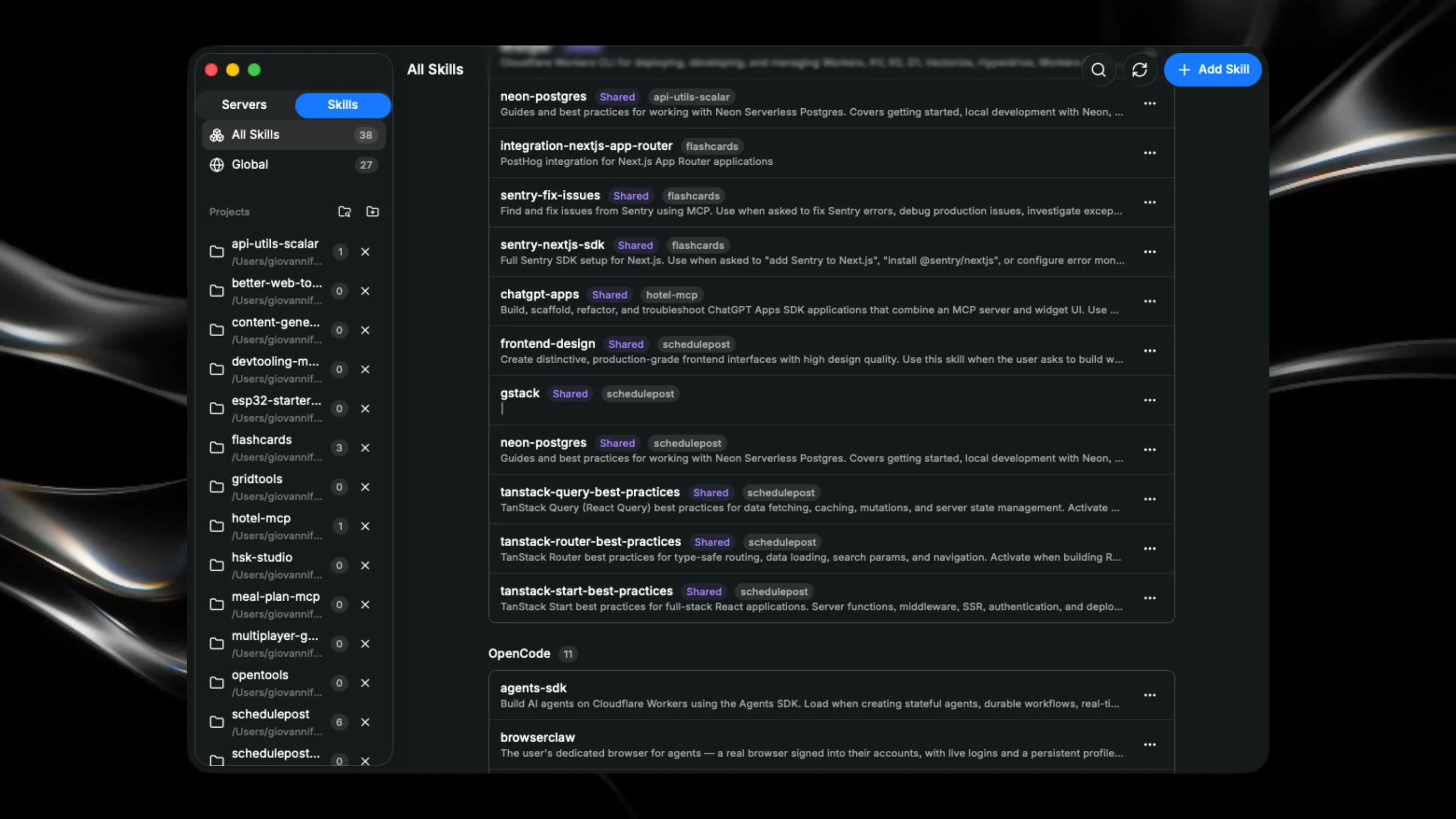Click the refresh skills icon
This screenshot has height=819, width=1456.
click(x=1139, y=70)
